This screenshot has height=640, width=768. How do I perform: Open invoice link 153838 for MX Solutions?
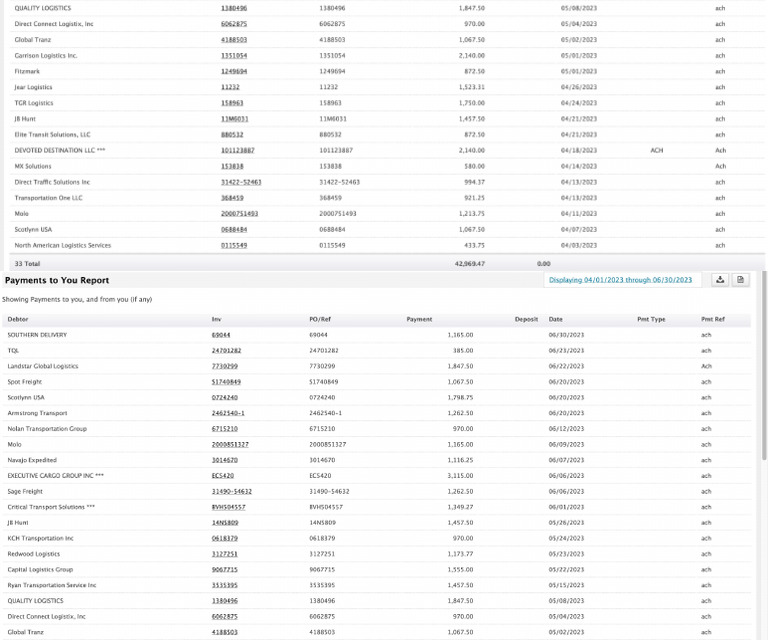[x=232, y=166]
